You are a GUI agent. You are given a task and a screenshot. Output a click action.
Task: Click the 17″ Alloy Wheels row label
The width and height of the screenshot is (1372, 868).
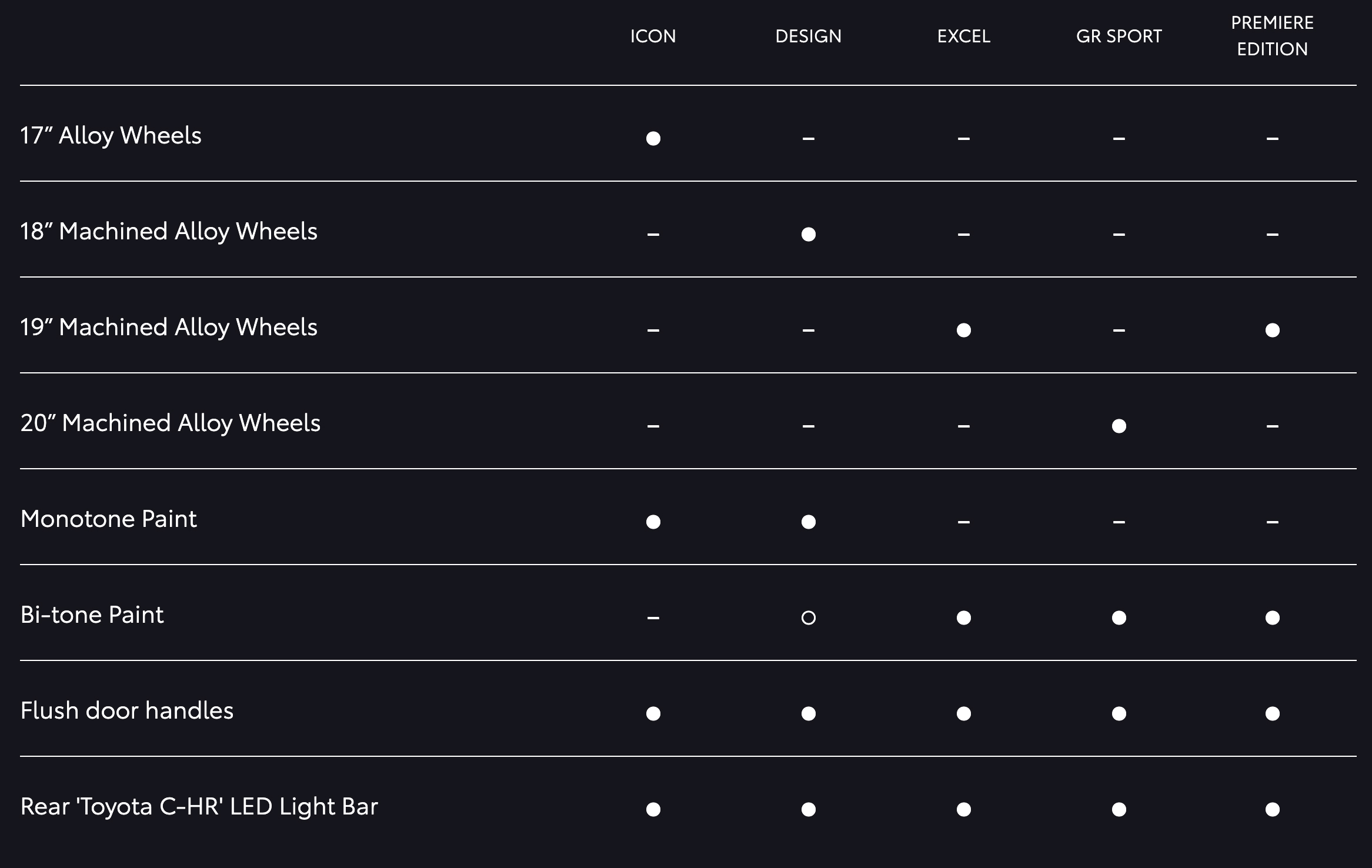click(x=111, y=136)
